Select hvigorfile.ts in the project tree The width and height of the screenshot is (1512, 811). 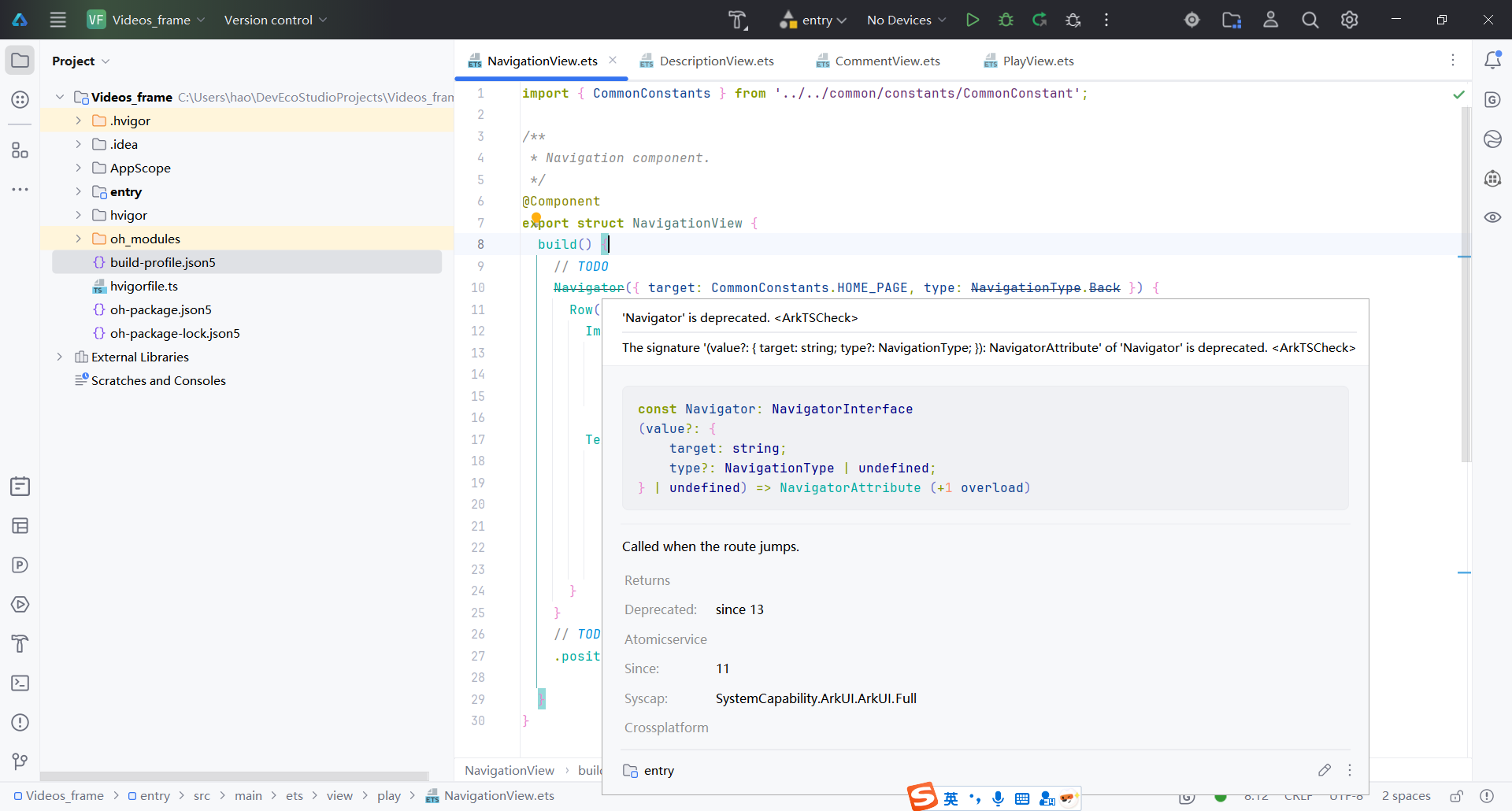tap(143, 286)
